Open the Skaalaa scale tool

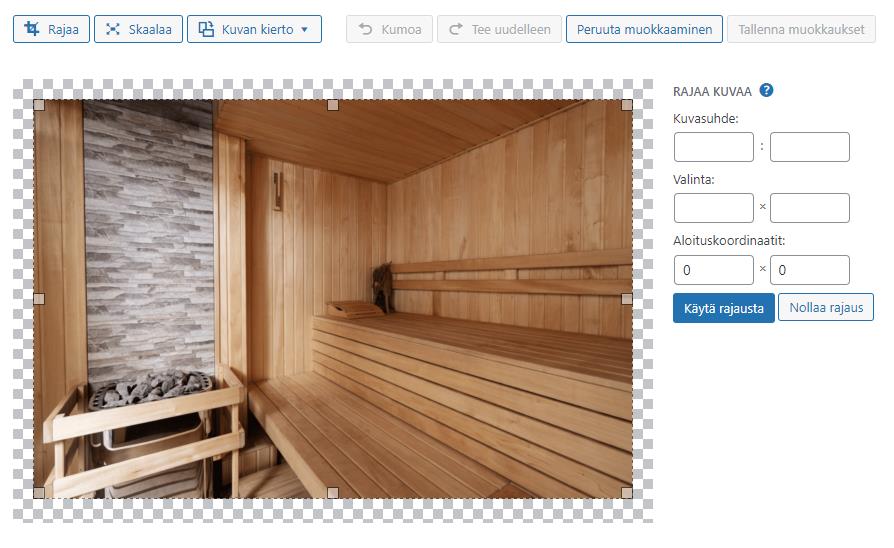(138, 30)
